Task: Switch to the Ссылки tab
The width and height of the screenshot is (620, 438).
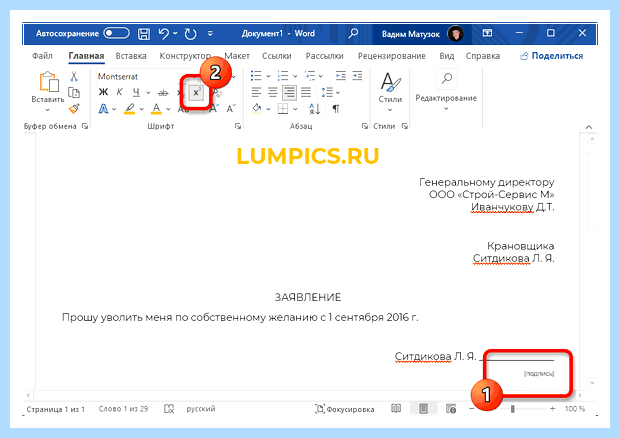Action: click(277, 56)
